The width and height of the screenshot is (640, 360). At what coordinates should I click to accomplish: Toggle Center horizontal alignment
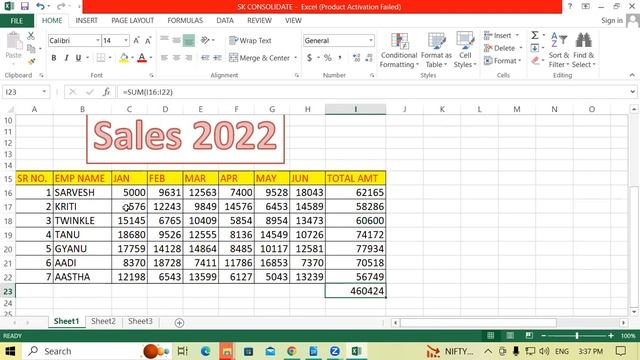point(176,58)
